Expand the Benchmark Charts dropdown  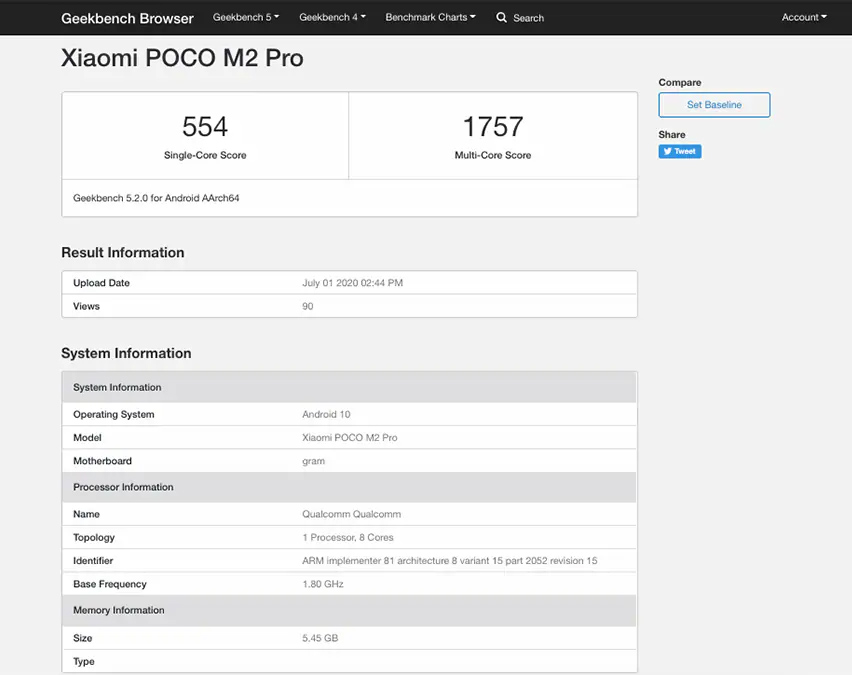pos(430,17)
